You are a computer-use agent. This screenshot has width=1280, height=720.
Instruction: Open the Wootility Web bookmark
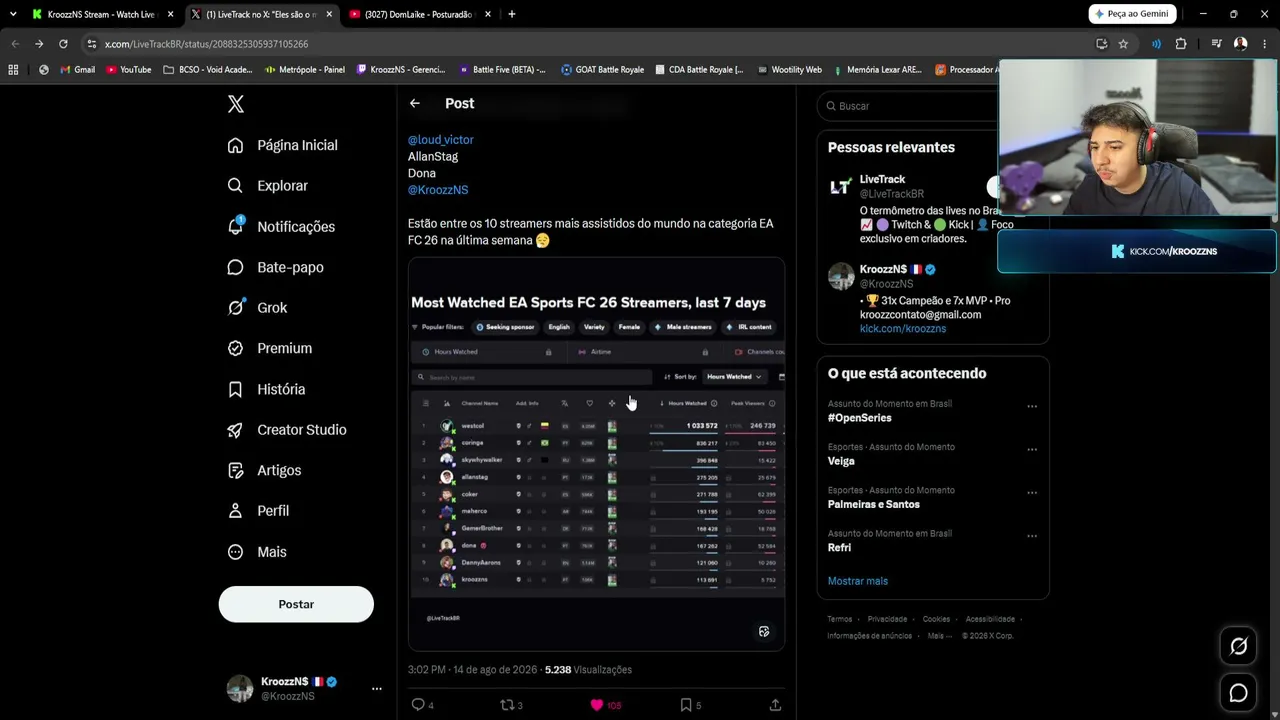pyautogui.click(x=790, y=70)
